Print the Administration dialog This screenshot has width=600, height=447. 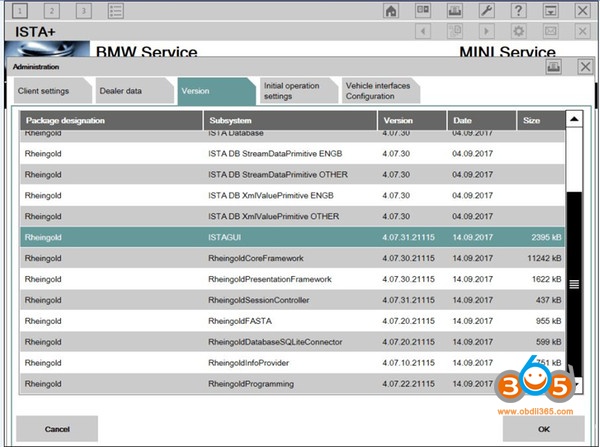[x=553, y=67]
